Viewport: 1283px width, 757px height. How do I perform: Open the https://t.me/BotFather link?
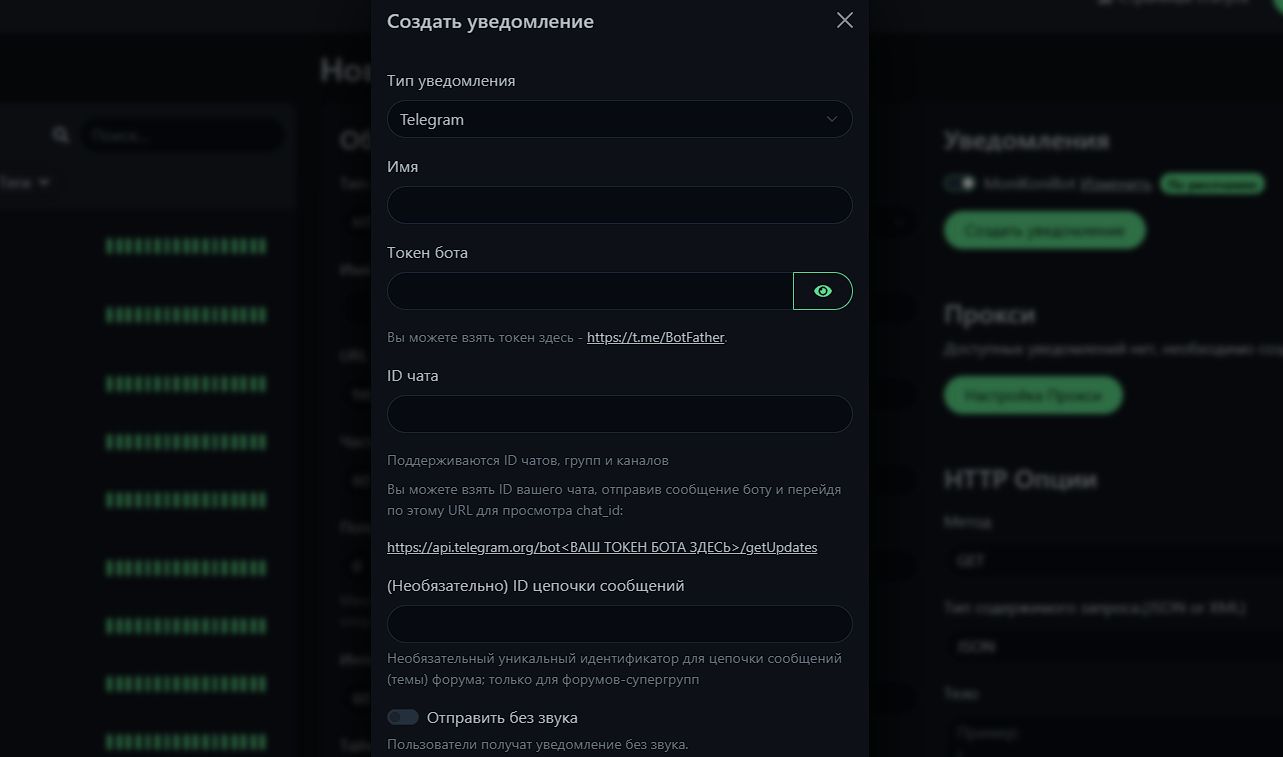(656, 338)
